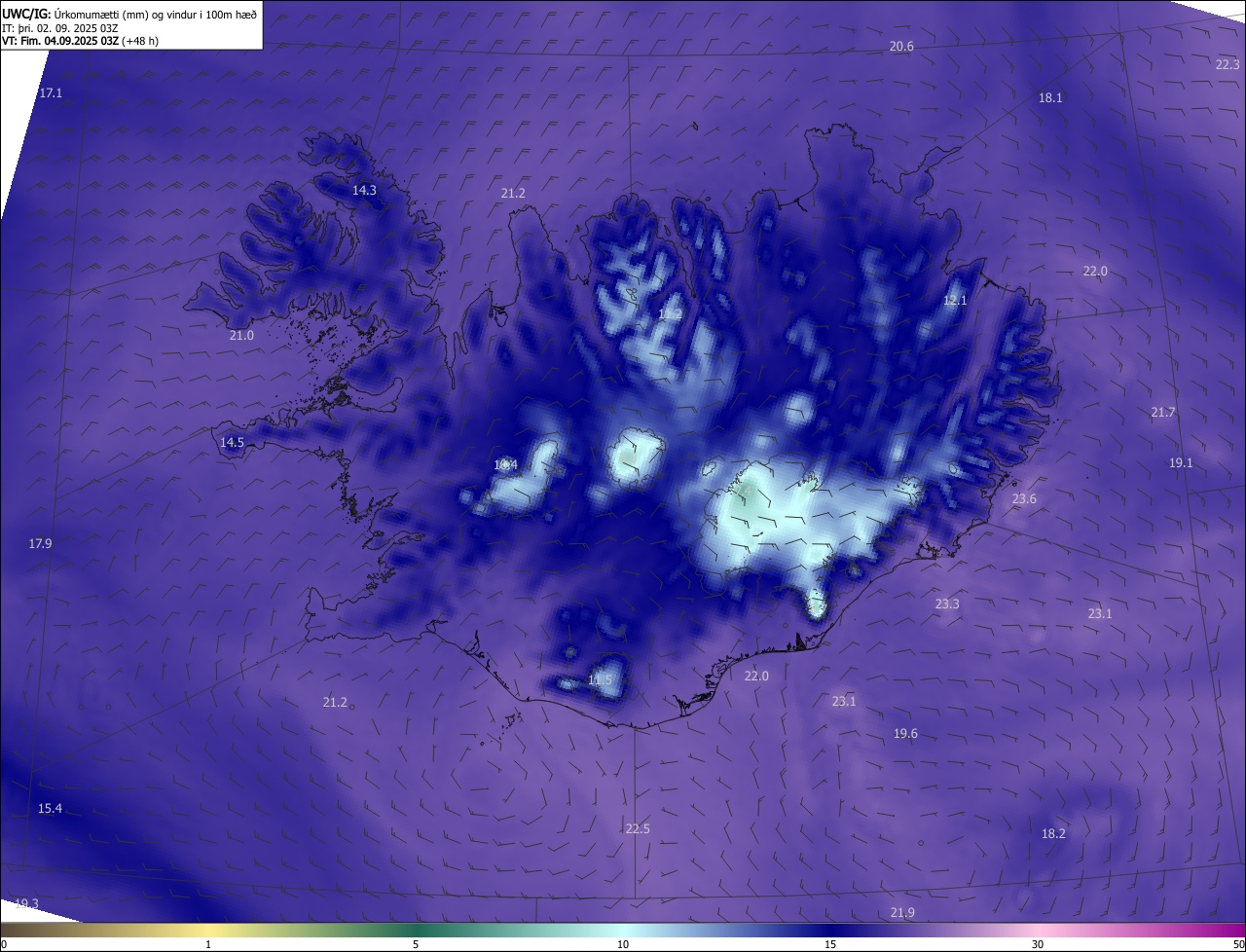This screenshot has width=1246, height=952.
Task: Click the wind value 19.6 on the map
Action: tap(905, 733)
